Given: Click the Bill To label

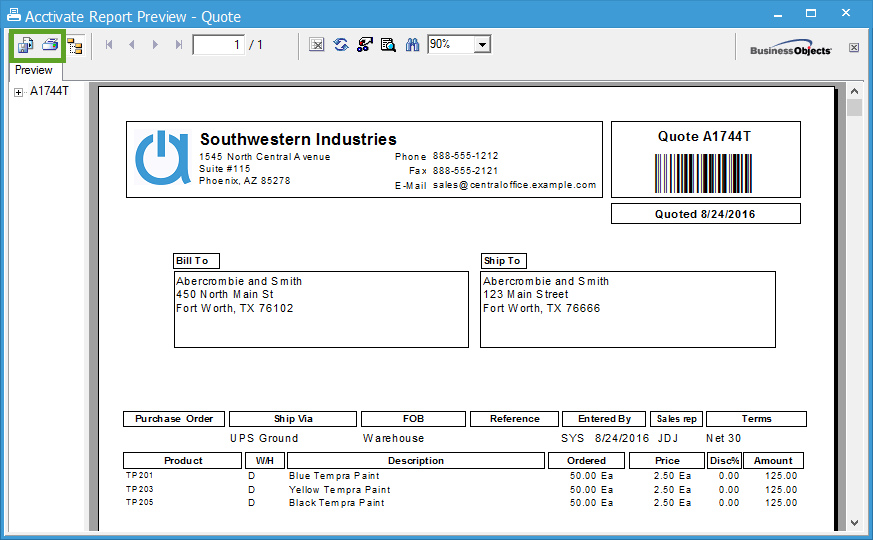Looking at the screenshot, I should 196,261.
